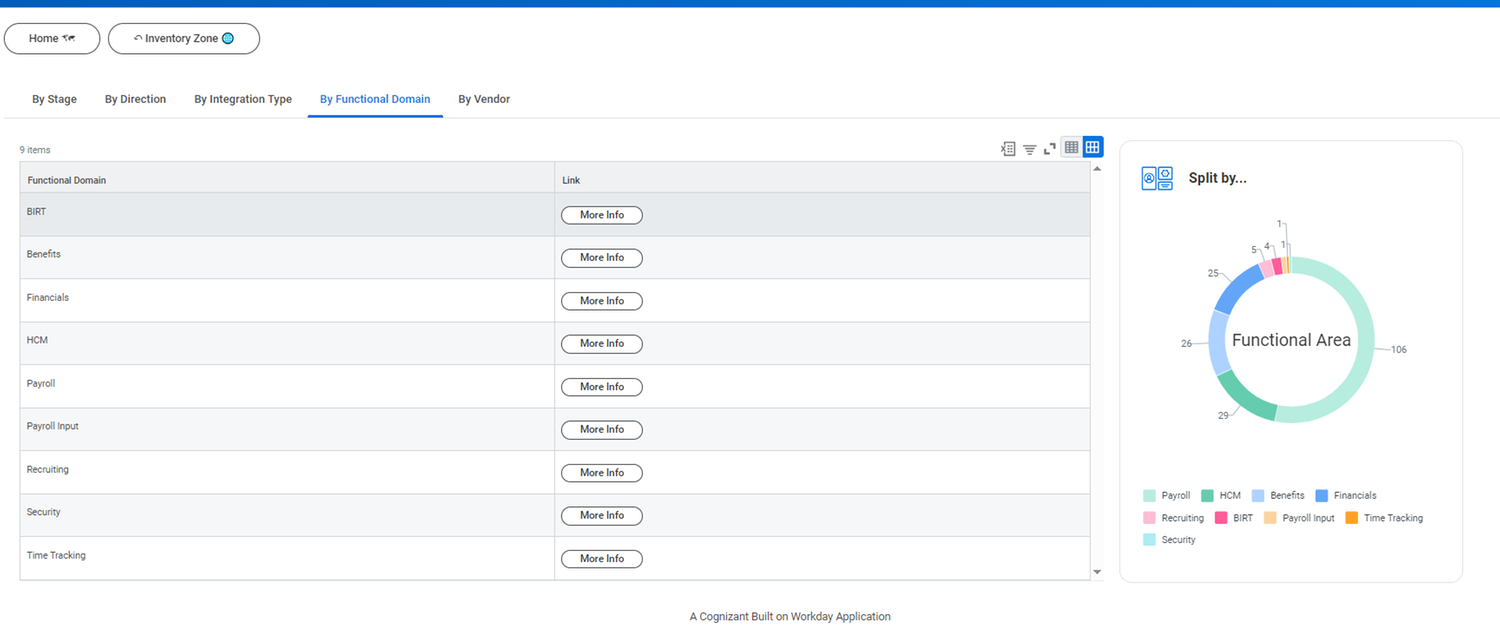Image resolution: width=1500 pixels, height=632 pixels.
Task: Expand table to fullscreen view
Action: coord(1050,148)
